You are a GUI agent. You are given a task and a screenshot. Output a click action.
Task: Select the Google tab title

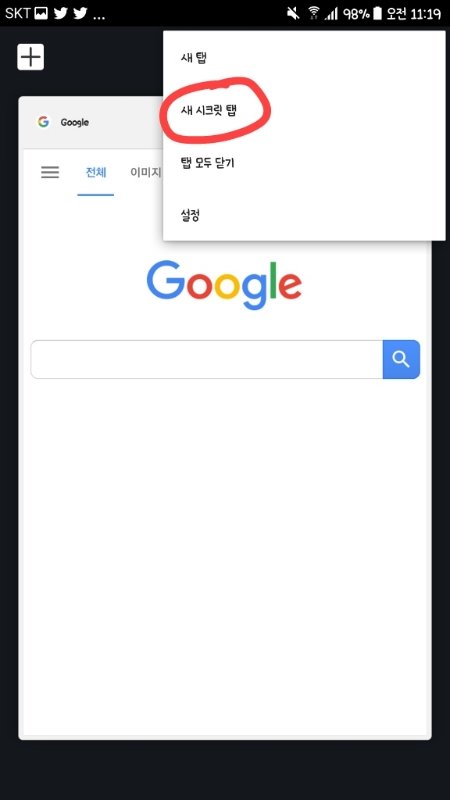[74, 122]
